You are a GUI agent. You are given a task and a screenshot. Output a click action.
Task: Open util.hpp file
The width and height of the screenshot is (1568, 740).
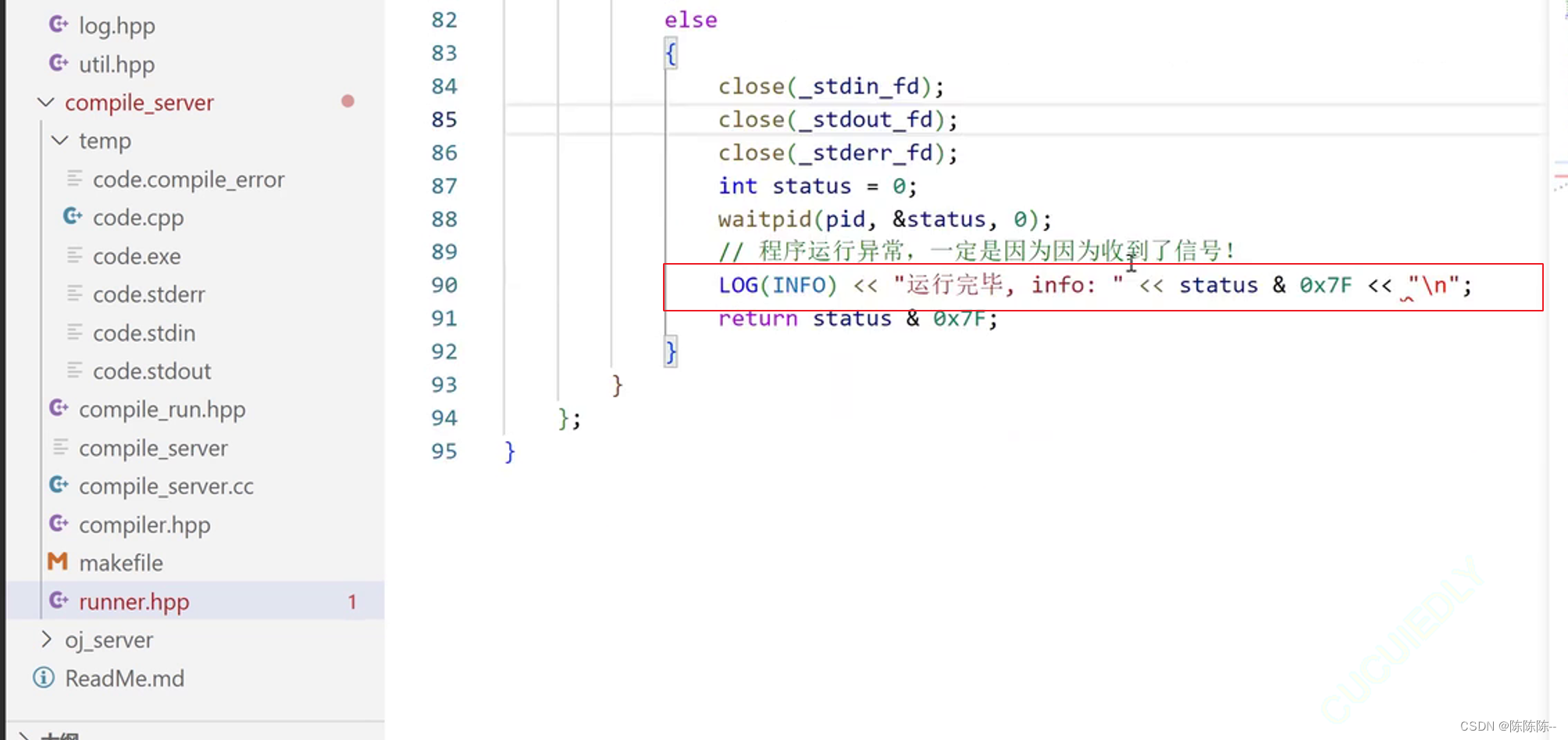pos(117,64)
